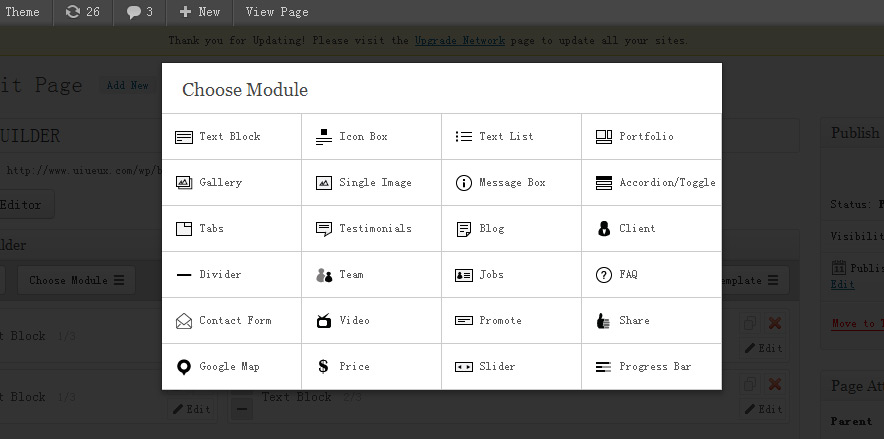Screen dimensions: 884x439
Task: Open the comments bubble showing 3
Action: coord(139,12)
